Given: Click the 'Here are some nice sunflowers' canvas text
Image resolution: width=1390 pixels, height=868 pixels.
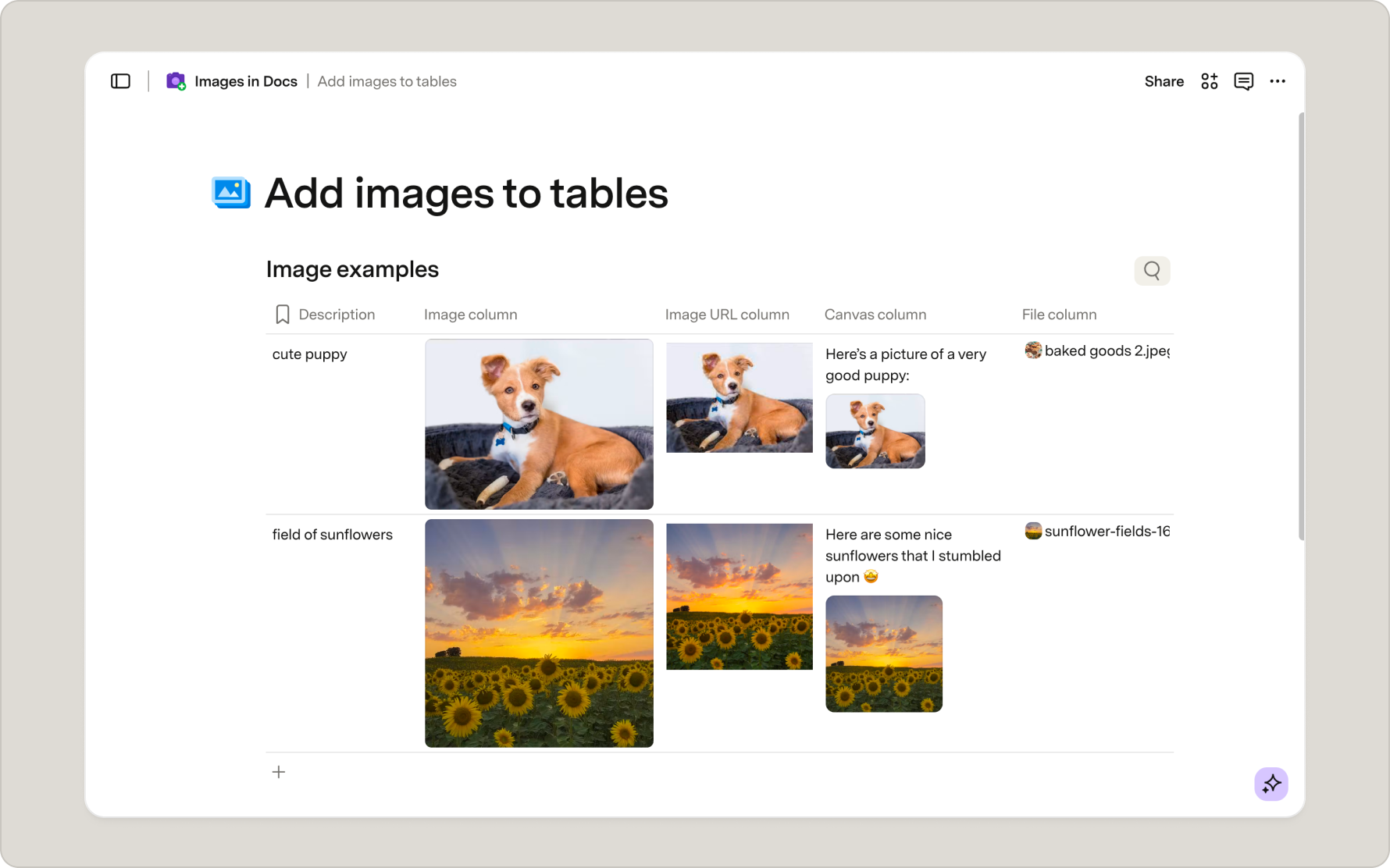Looking at the screenshot, I should (x=913, y=556).
